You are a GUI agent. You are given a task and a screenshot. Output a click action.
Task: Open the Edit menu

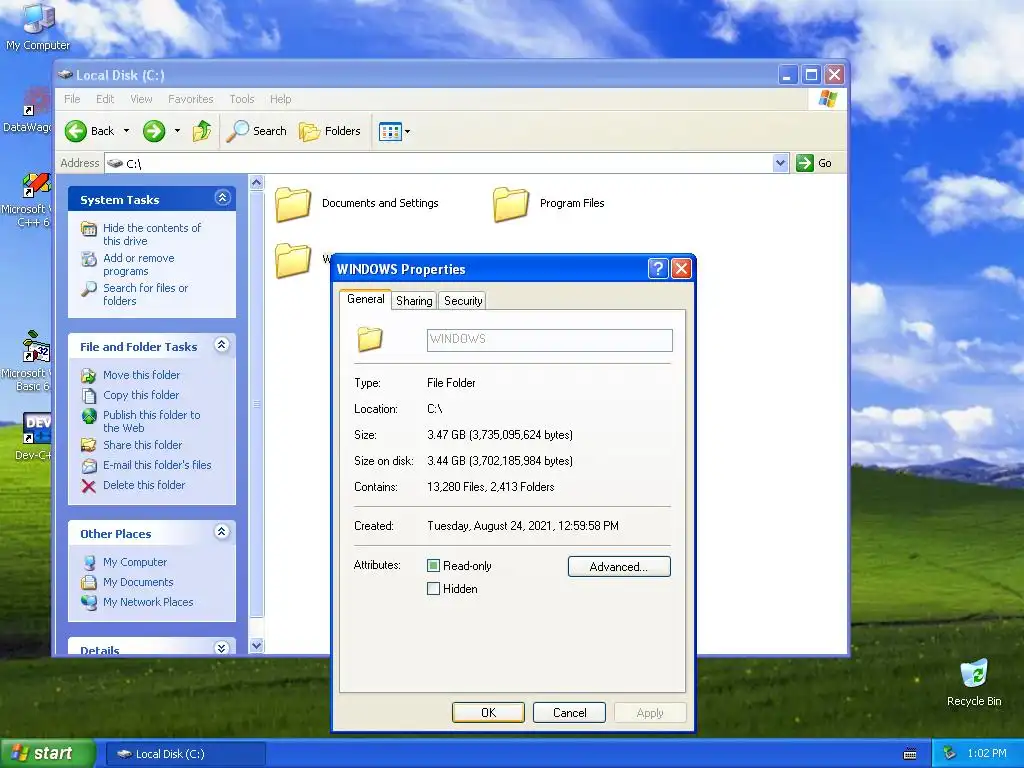[x=105, y=99]
